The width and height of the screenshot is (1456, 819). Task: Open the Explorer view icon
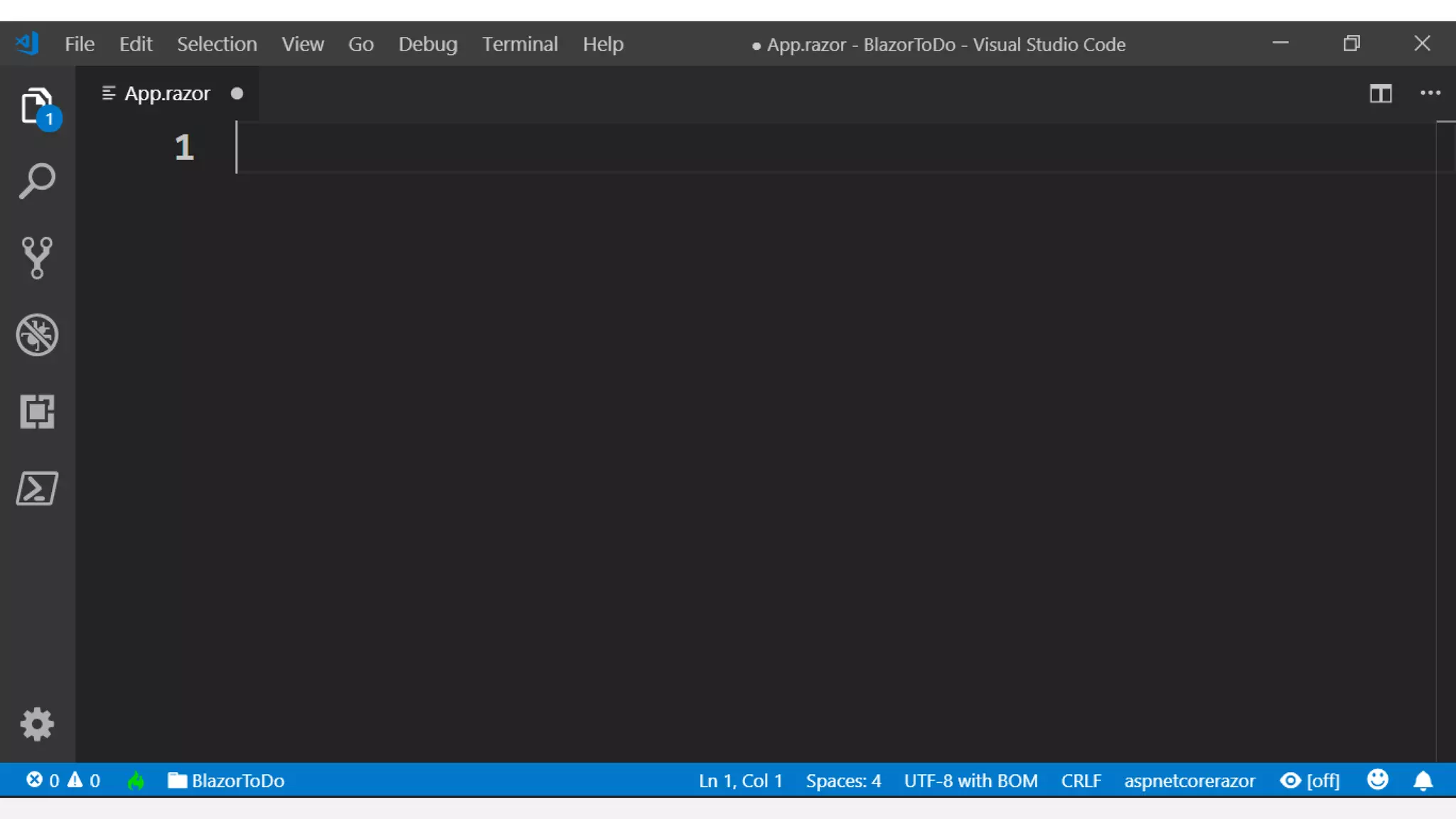coord(37,107)
